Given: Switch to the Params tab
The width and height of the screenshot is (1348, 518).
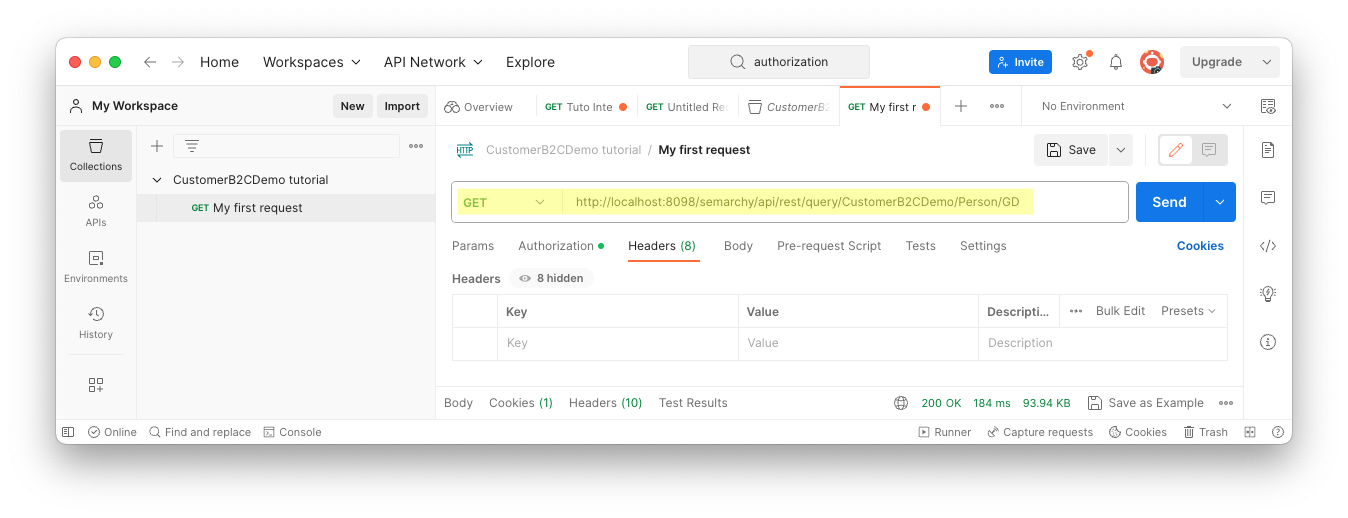Looking at the screenshot, I should coord(473,246).
